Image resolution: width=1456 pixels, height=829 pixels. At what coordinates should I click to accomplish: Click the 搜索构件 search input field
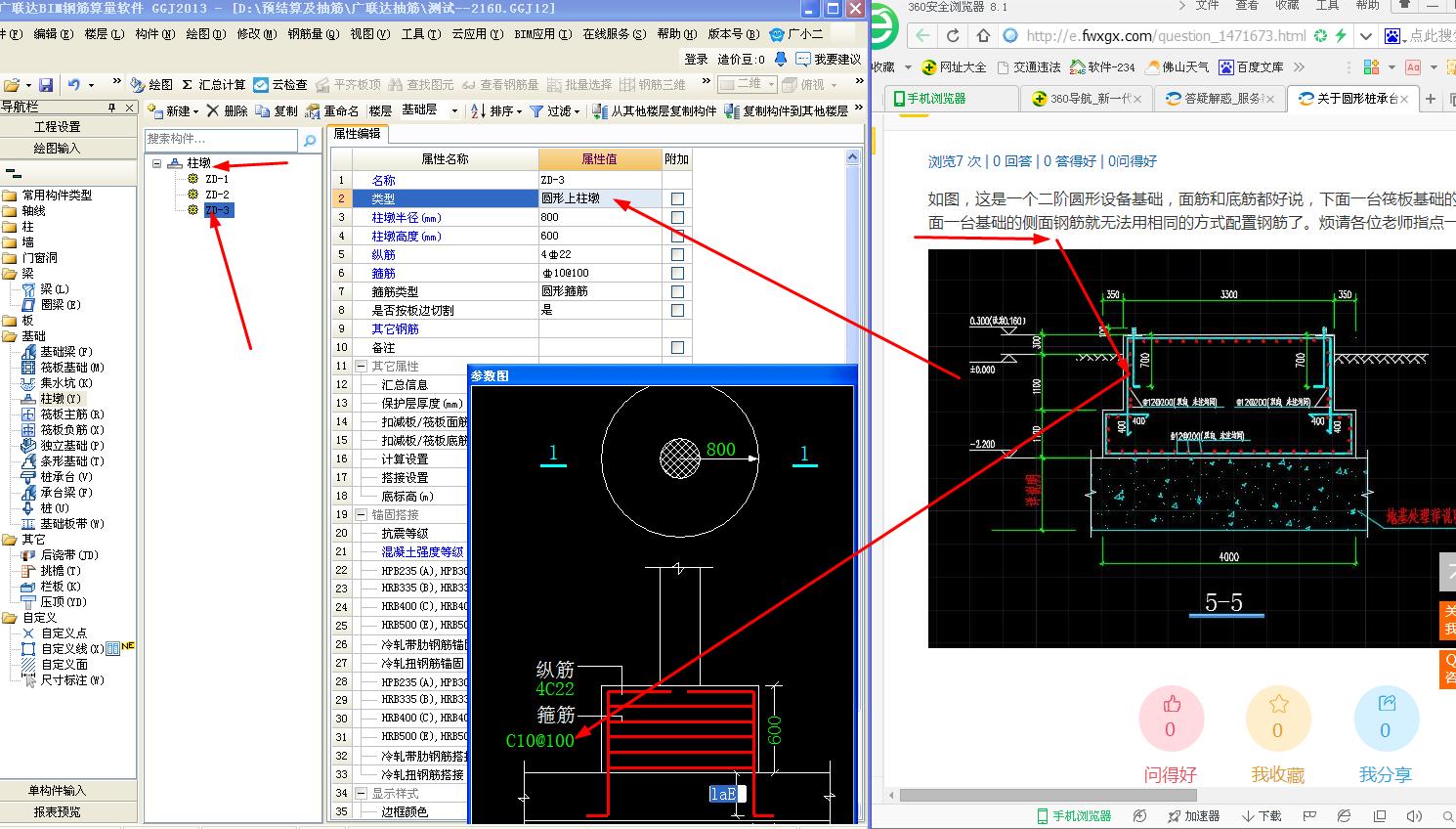221,140
